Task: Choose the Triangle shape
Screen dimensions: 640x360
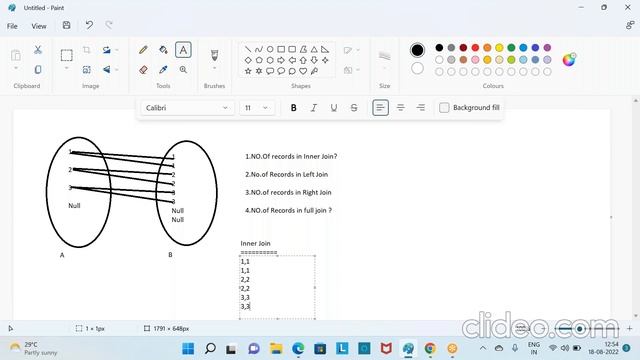Action: point(314,49)
